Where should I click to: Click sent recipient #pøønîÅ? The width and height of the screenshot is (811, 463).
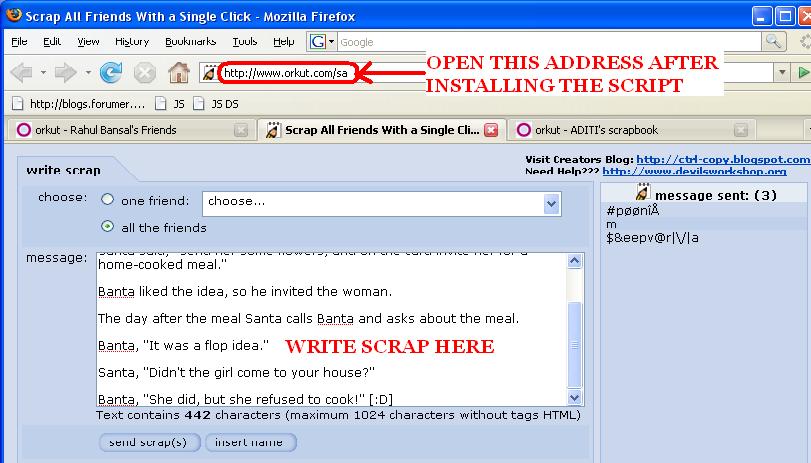point(633,211)
